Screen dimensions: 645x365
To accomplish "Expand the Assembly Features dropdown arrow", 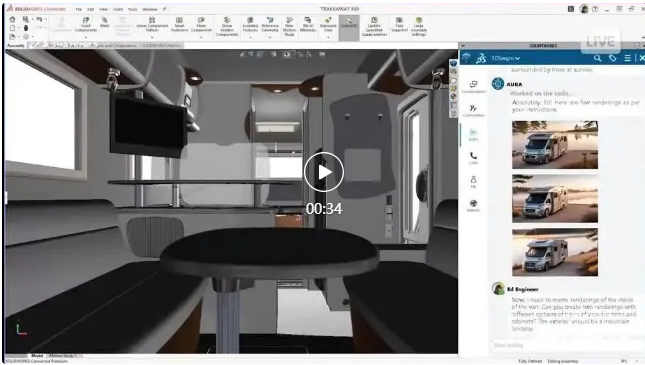I will (250, 37).
